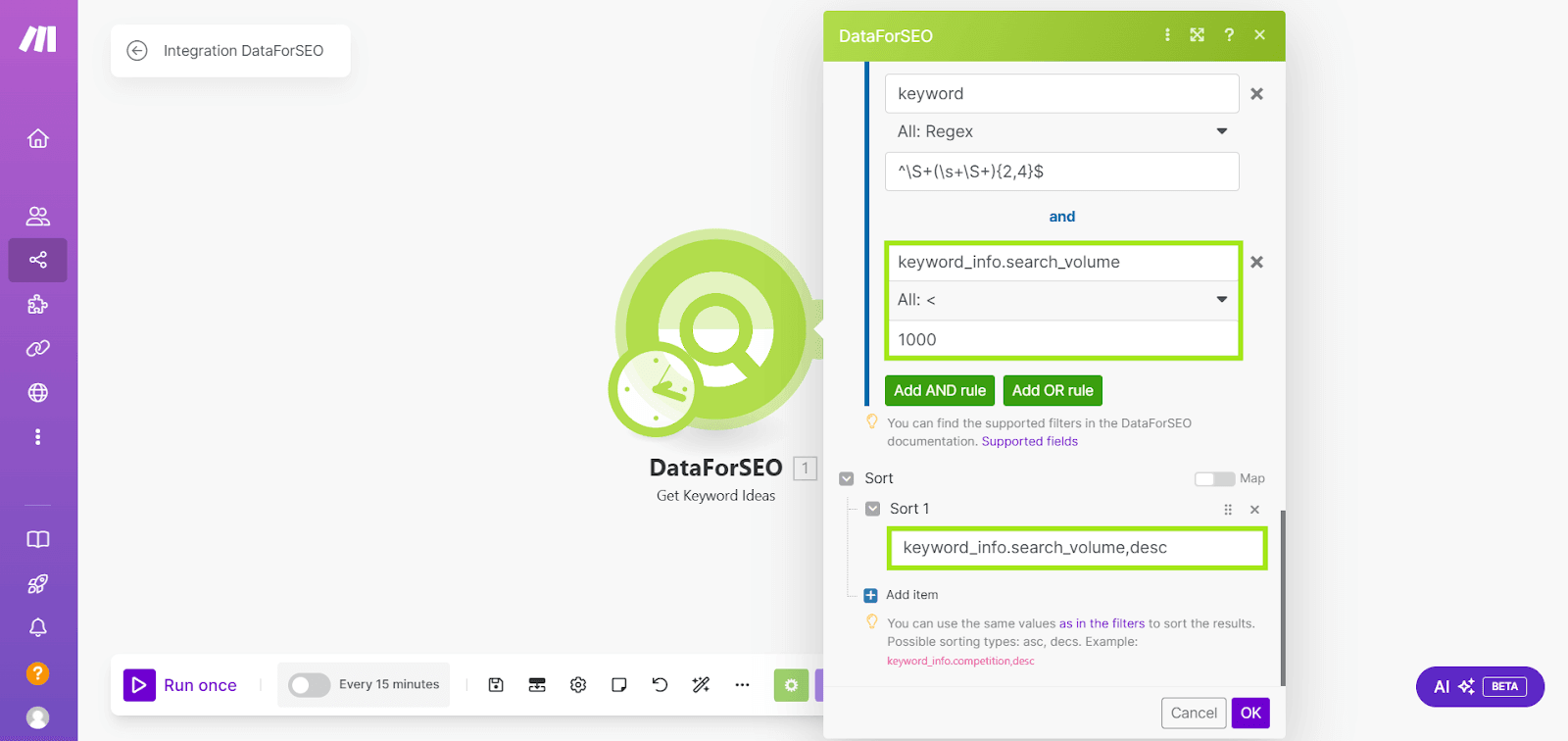Image resolution: width=1568 pixels, height=741 pixels.
Task: Open the All: < operator dropdown
Action: point(1061,300)
